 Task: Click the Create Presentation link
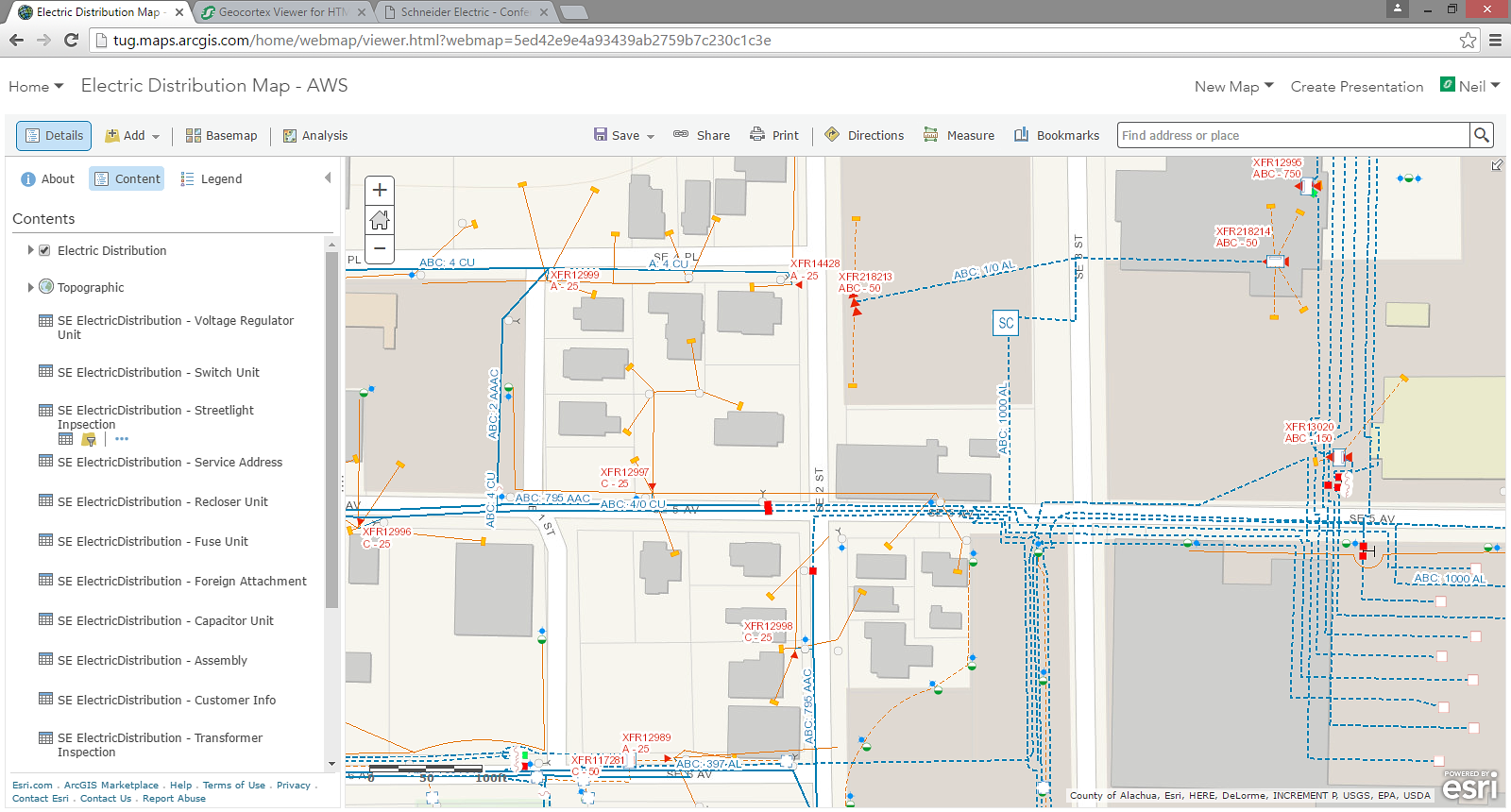pyautogui.click(x=1356, y=87)
